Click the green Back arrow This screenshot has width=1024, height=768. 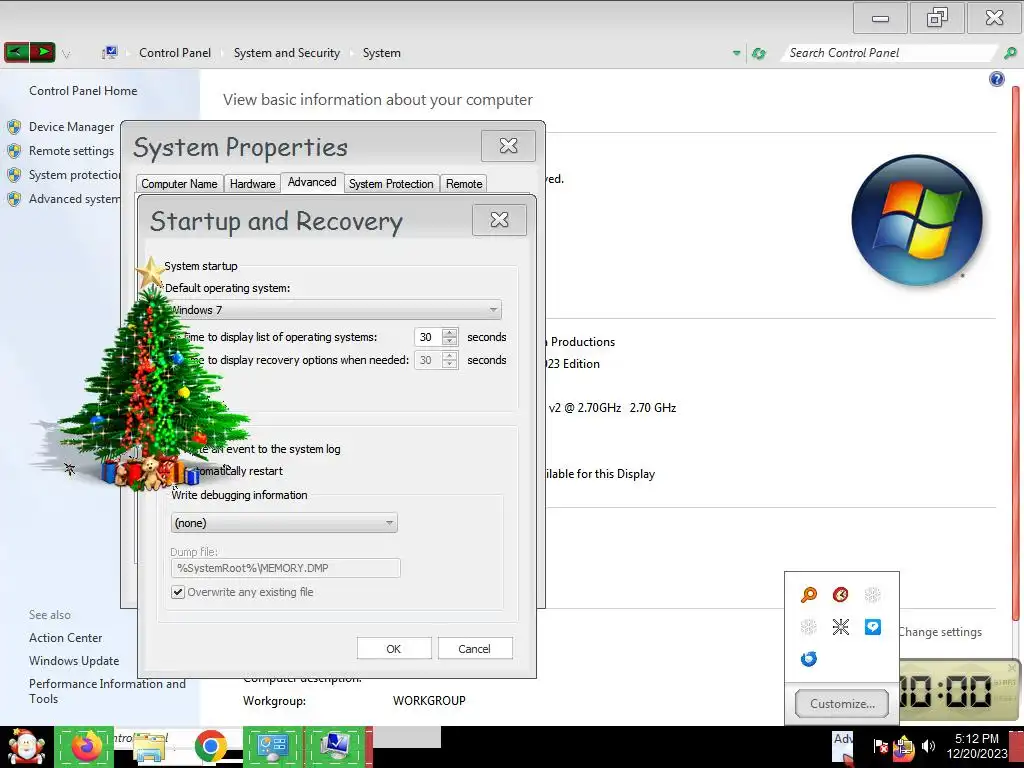(16, 52)
